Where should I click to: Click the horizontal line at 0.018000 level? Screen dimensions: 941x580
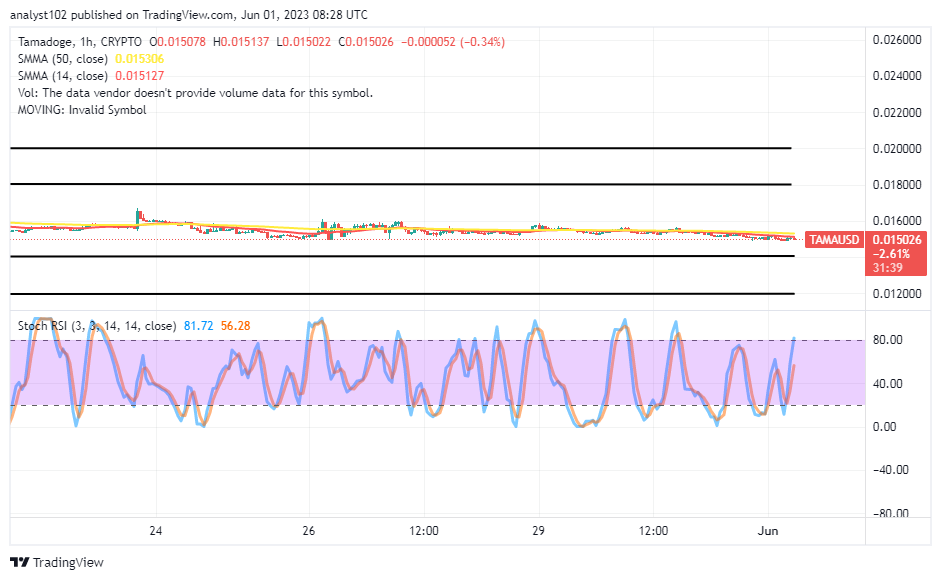(x=401, y=184)
